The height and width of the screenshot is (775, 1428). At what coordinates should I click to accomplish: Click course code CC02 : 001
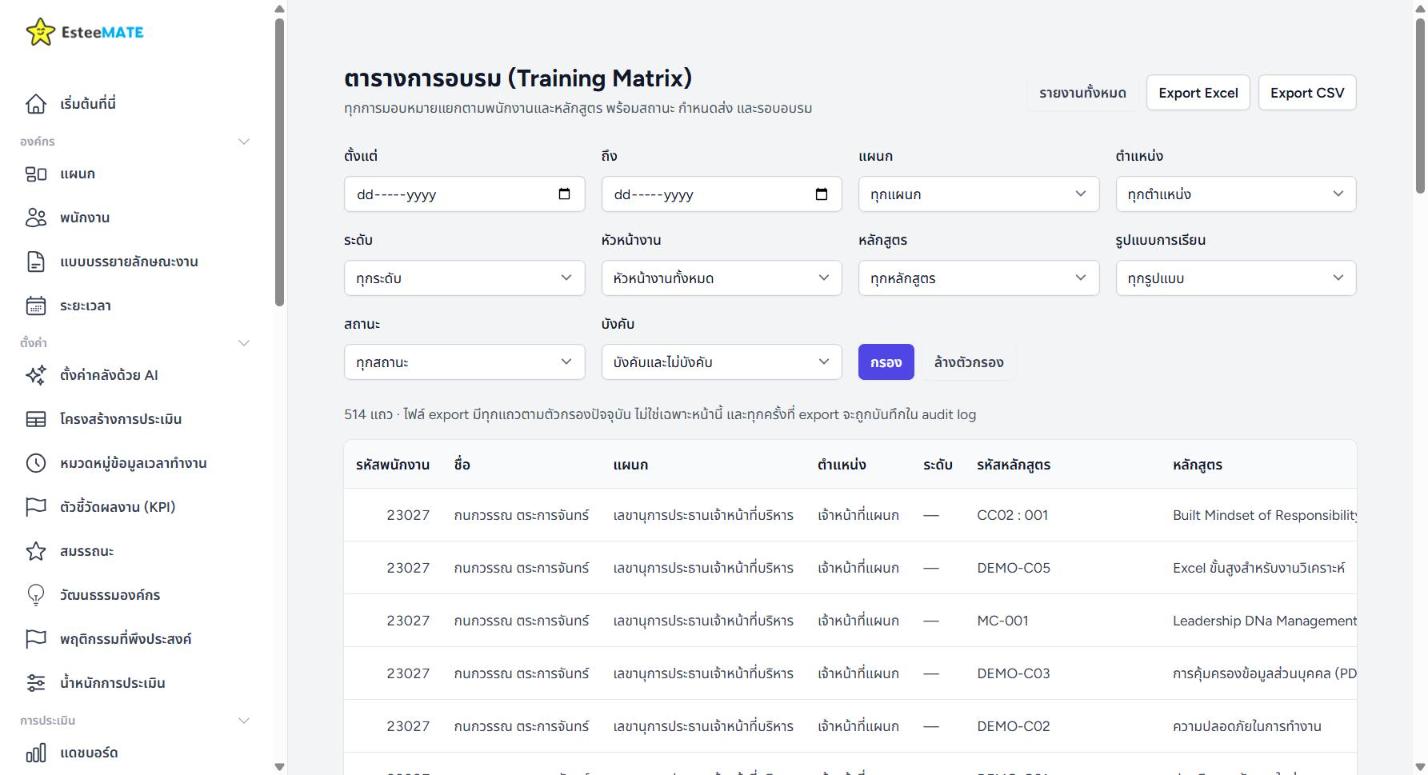point(1012,515)
